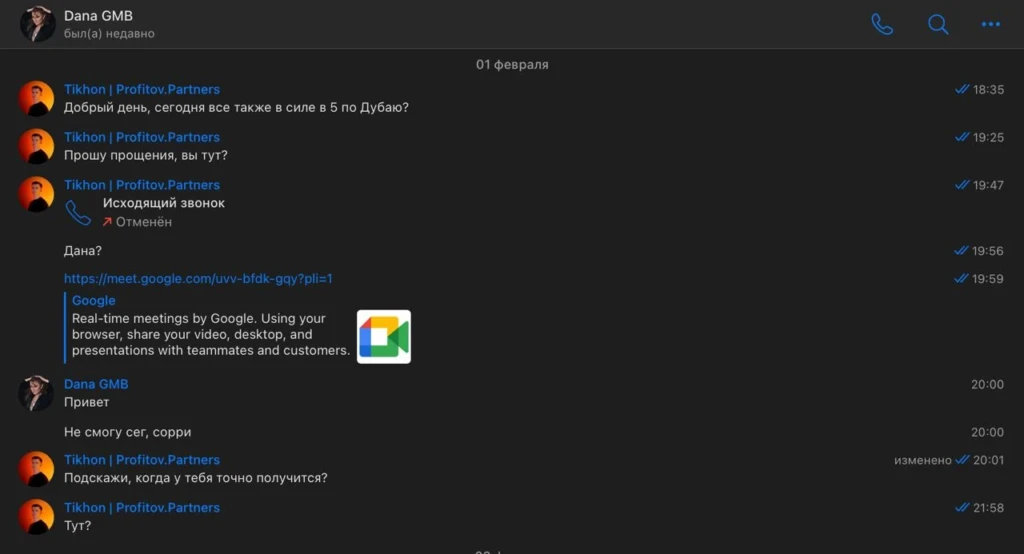Click sender name above "Тут?" message

click(142, 508)
